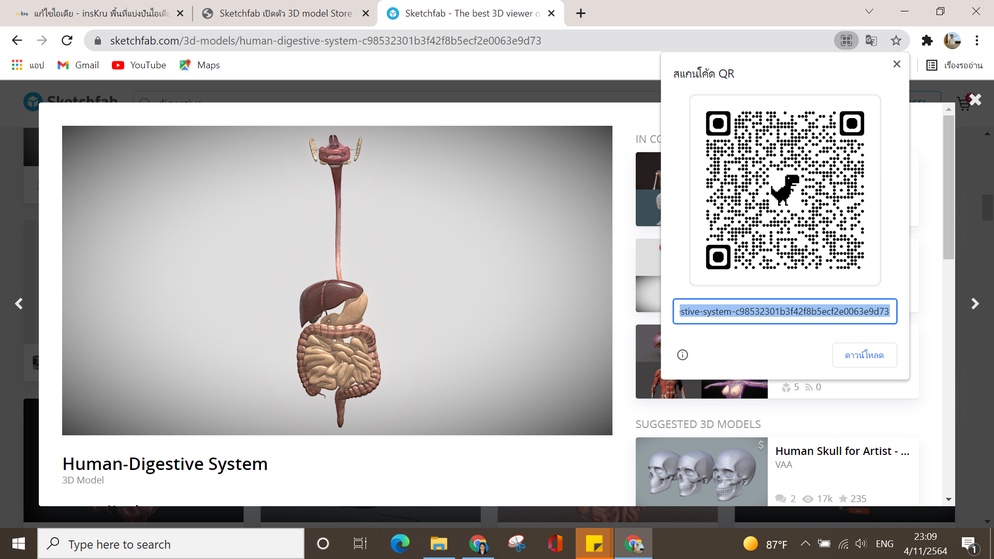Open Task View on the taskbar
994x559 pixels.
360,544
